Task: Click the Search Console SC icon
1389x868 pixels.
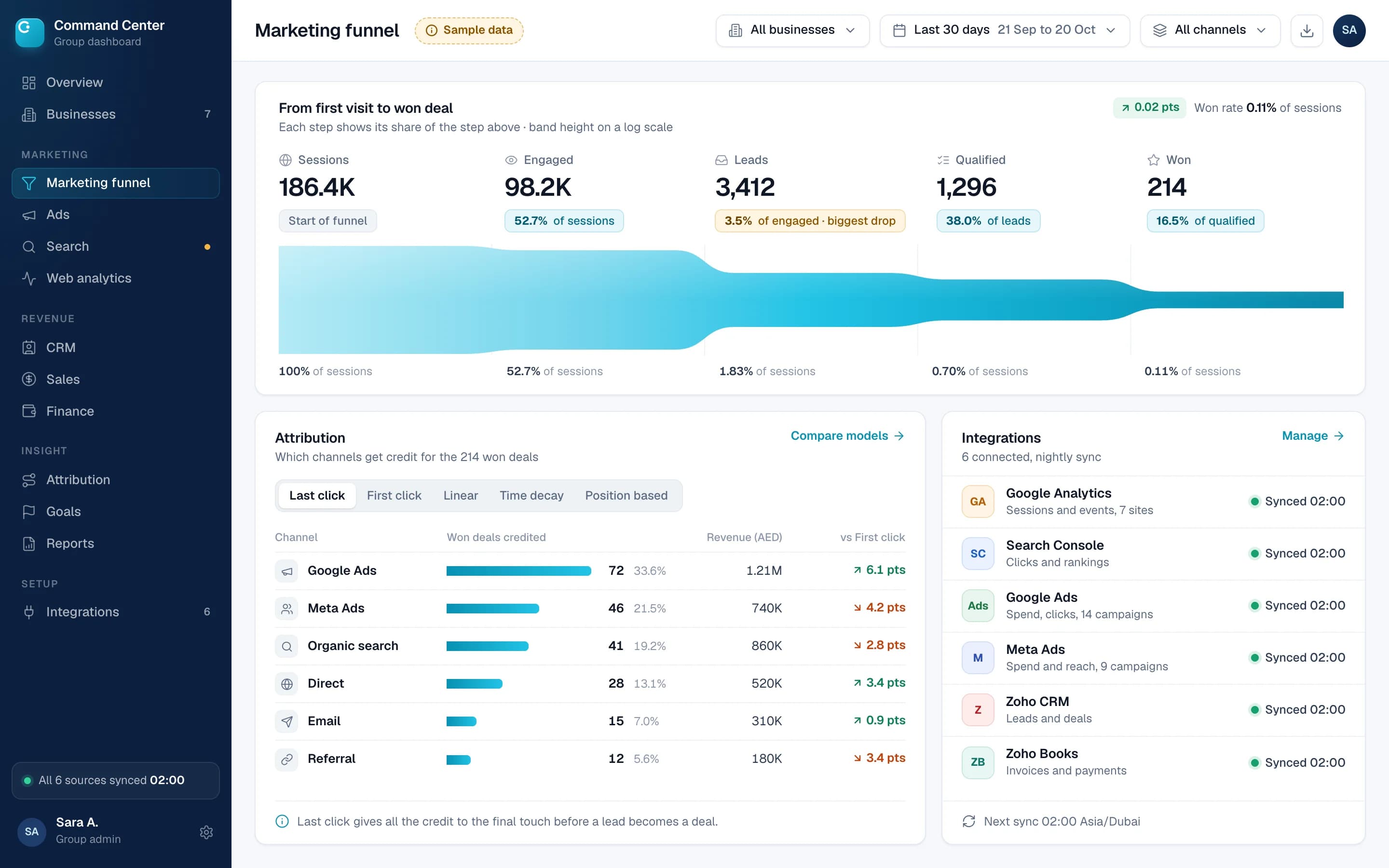Action: click(978, 554)
